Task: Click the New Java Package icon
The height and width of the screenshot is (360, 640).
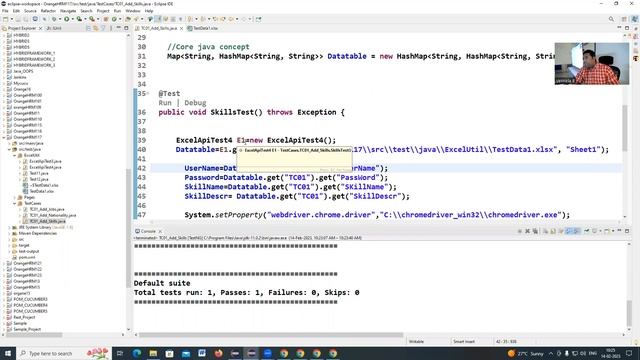Action: tap(106, 19)
